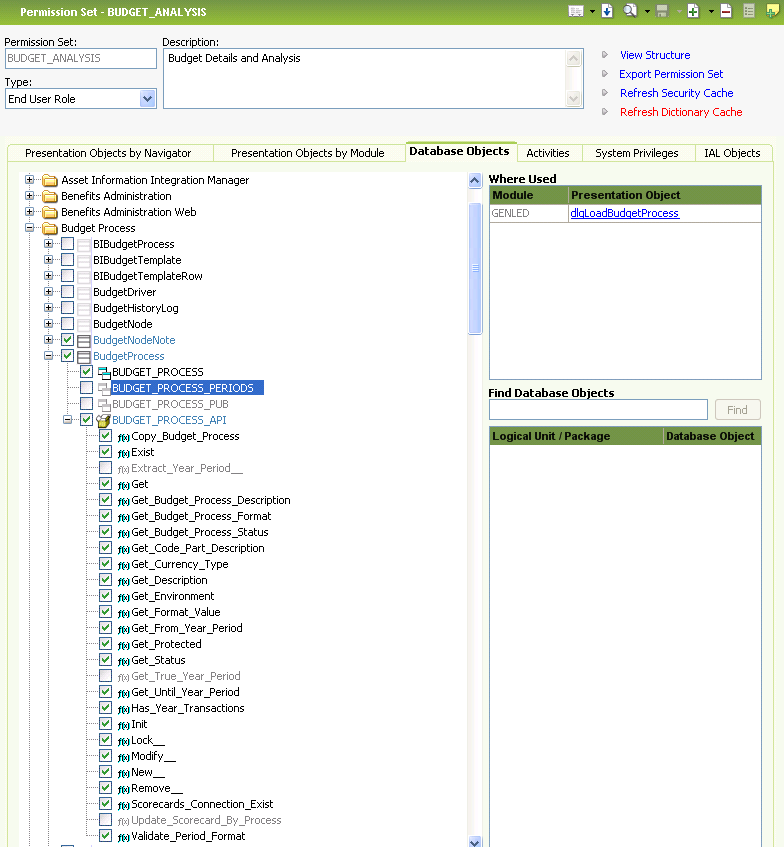Image resolution: width=784 pixels, height=847 pixels.
Task: Click the populate (blue down-arrow) toolbar icon
Action: (607, 11)
